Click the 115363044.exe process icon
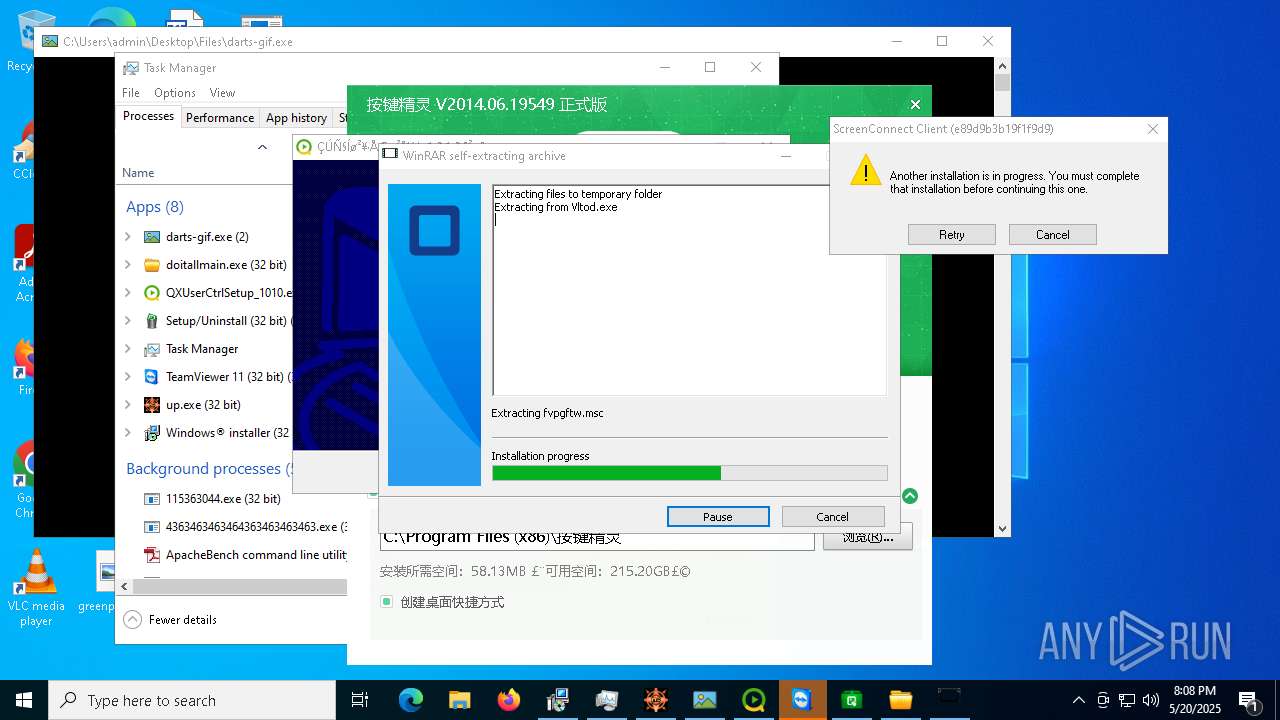The height and width of the screenshot is (720, 1280). [152, 499]
